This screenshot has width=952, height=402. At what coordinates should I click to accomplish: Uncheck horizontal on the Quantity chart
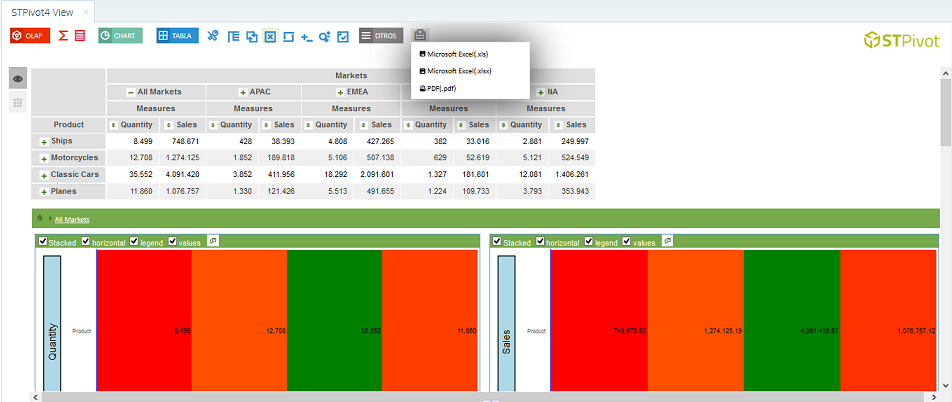click(x=86, y=242)
